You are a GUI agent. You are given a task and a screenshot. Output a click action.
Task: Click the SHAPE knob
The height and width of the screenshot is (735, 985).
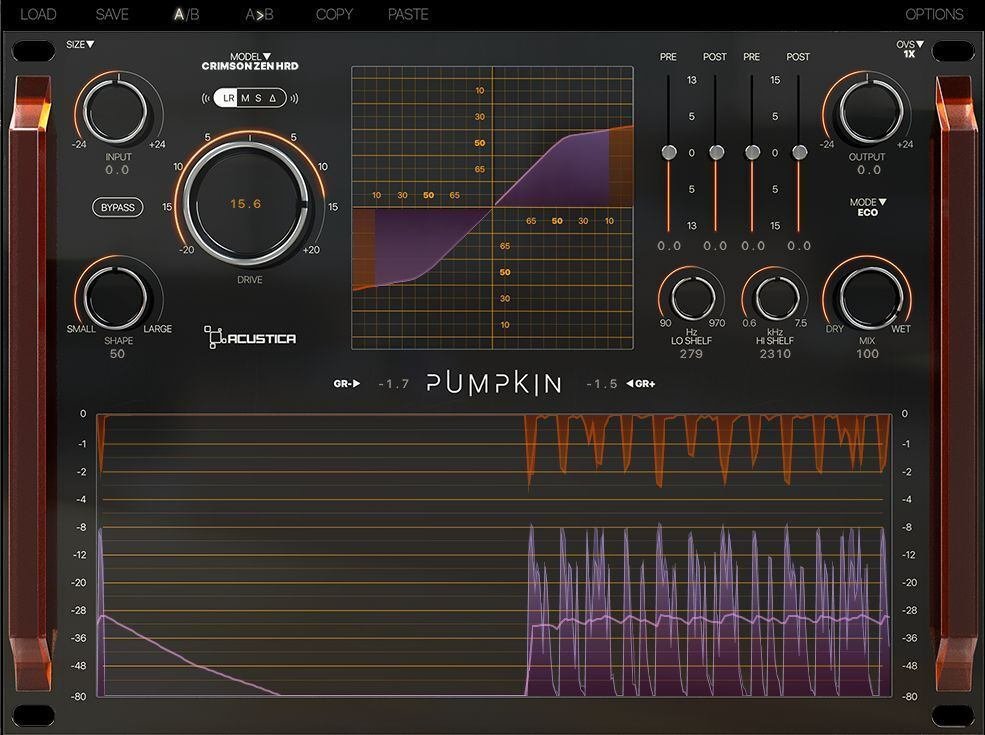coord(116,297)
